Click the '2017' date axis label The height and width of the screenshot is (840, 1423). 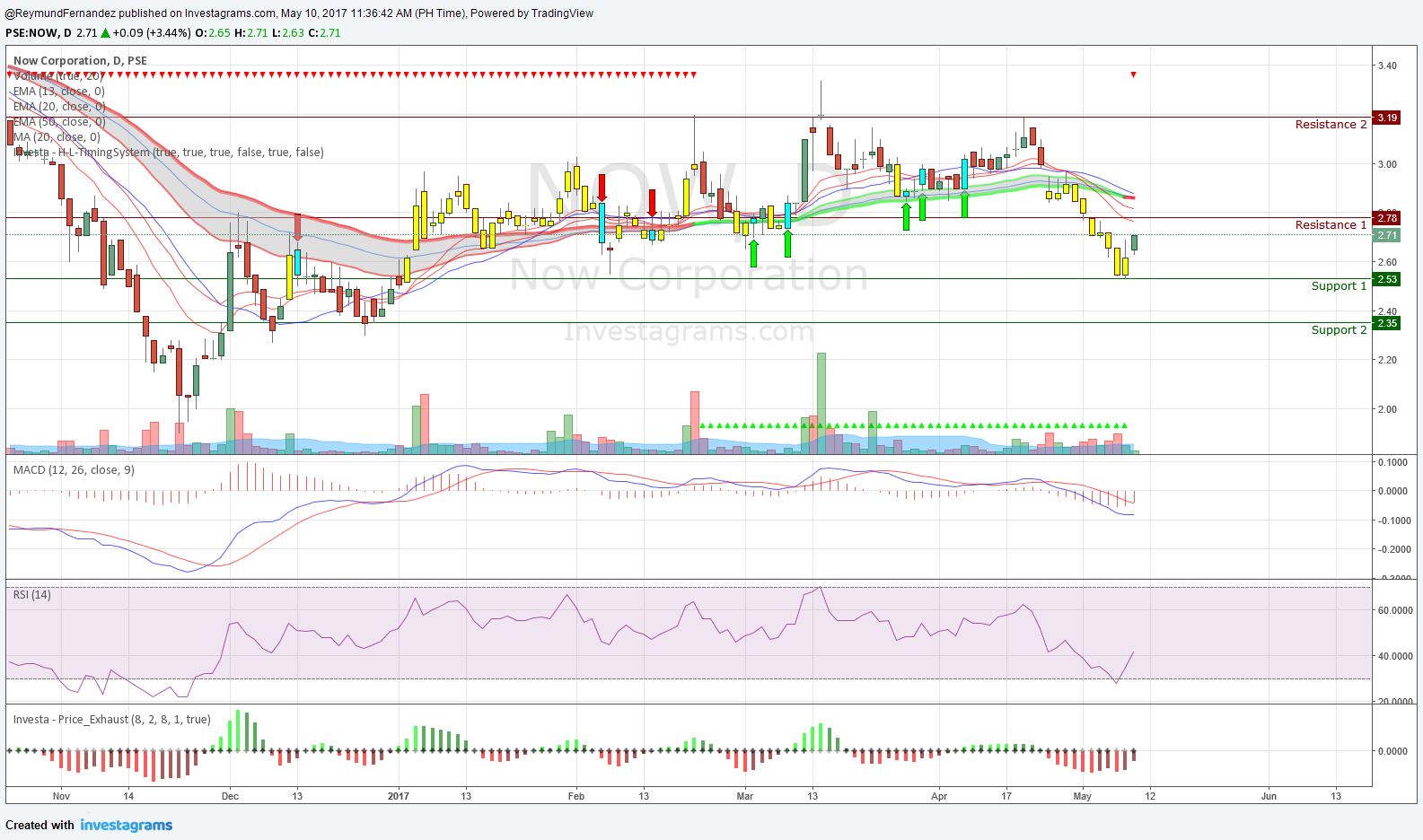point(398,796)
